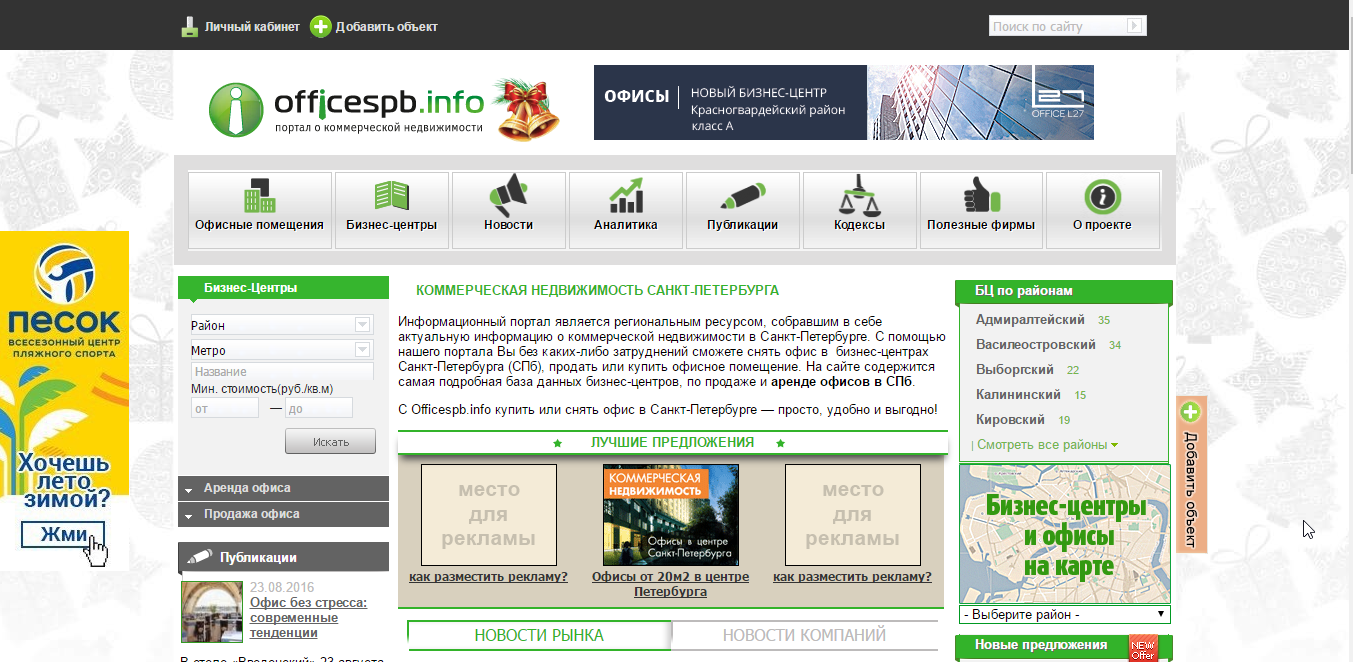This screenshot has width=1353, height=662.
Task: Focus the Поиск по сайту field
Action: (x=1058, y=26)
